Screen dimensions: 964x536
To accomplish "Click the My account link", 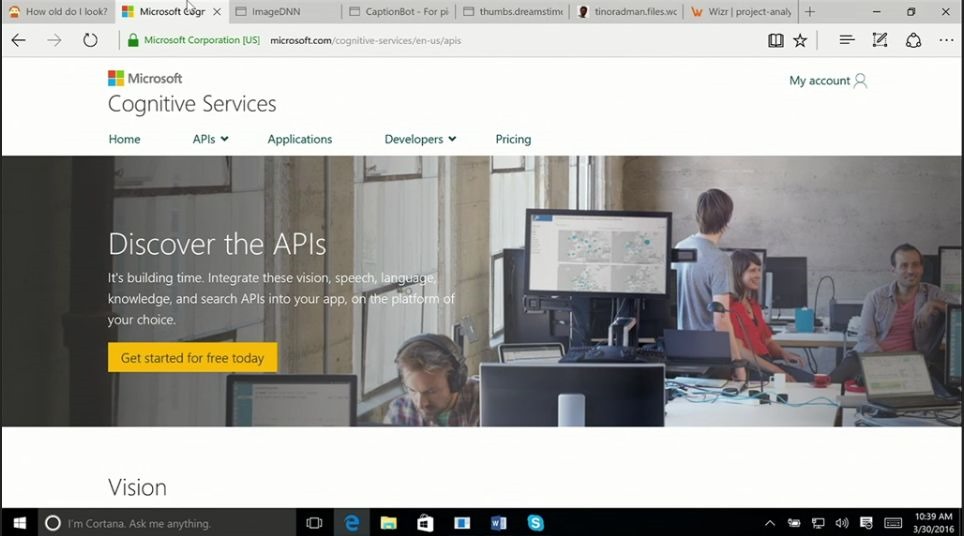I will point(819,81).
